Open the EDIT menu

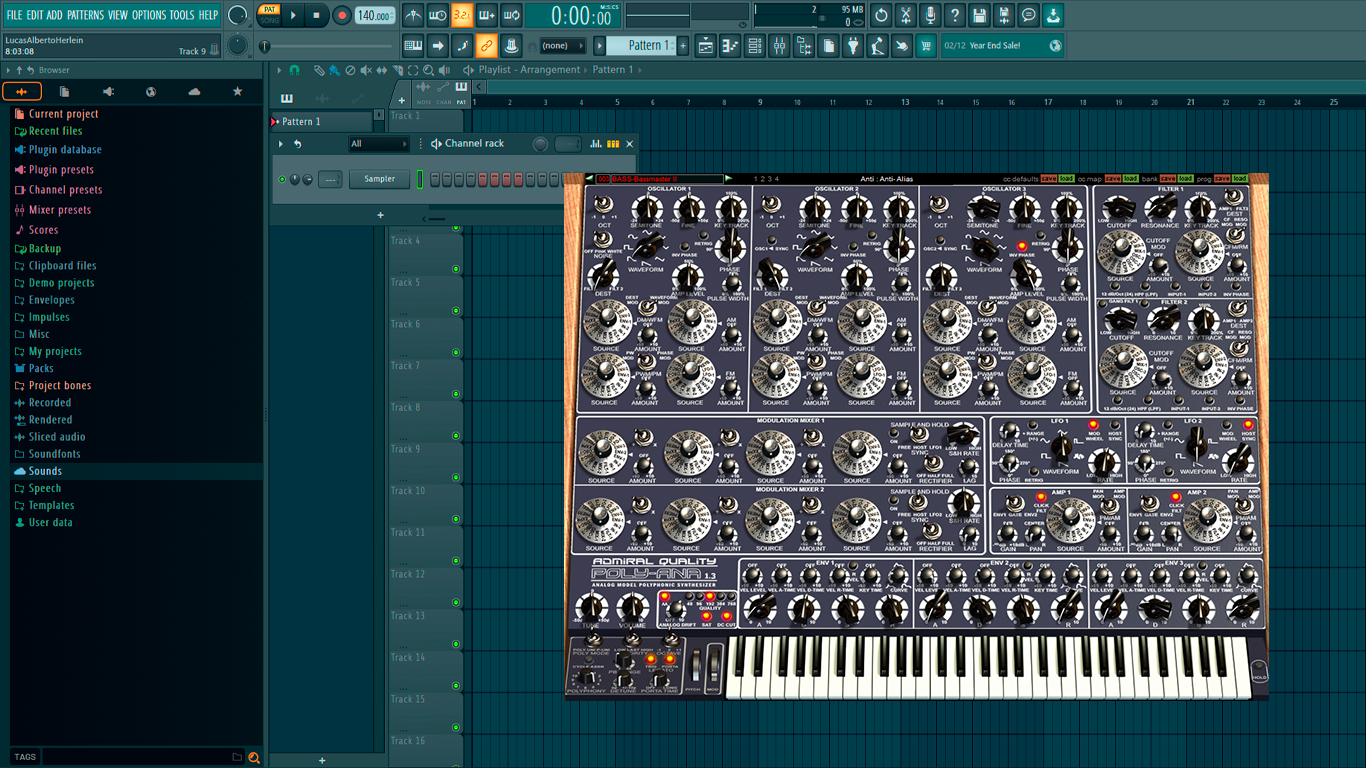(x=35, y=15)
